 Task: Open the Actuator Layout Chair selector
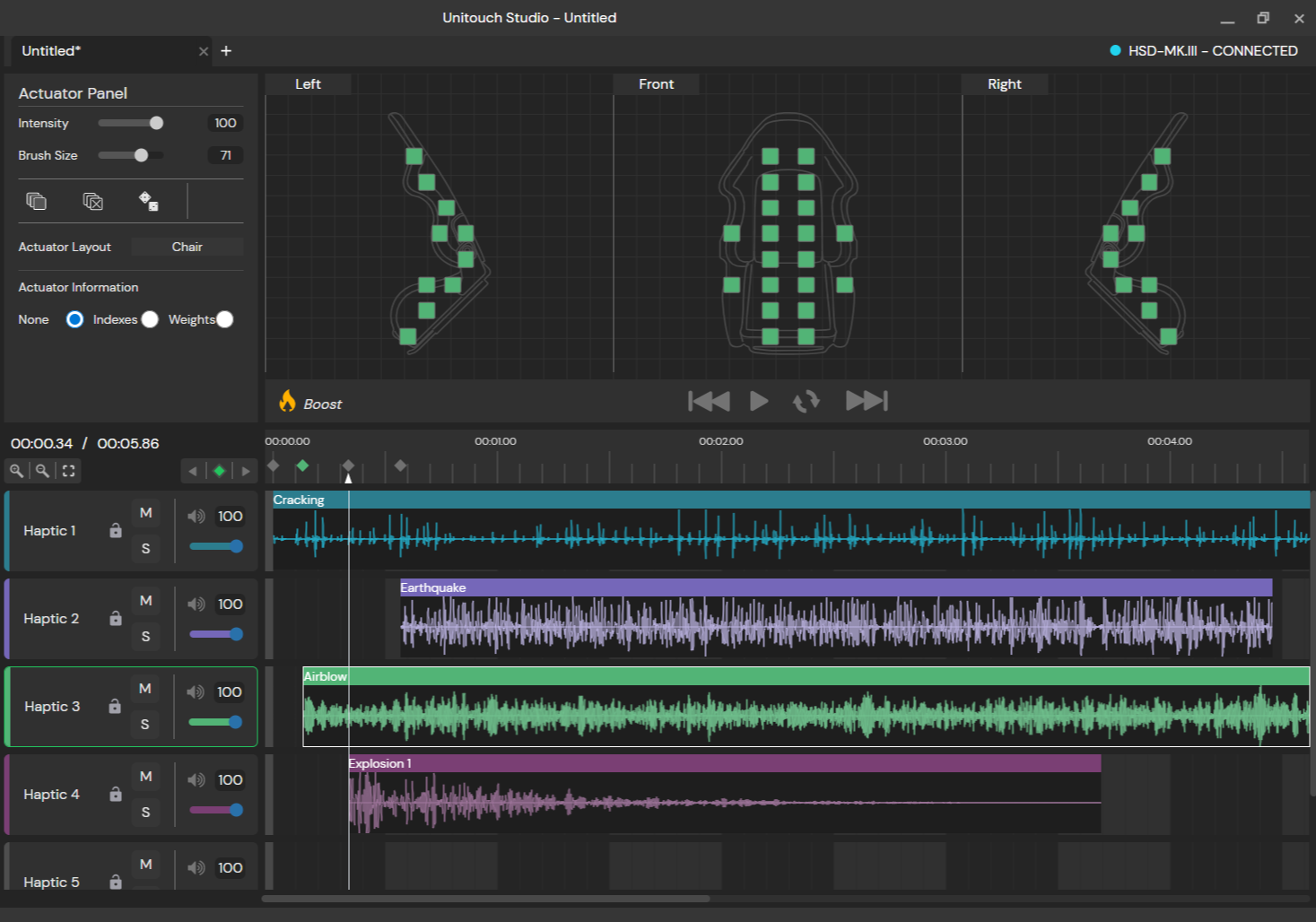(x=187, y=247)
